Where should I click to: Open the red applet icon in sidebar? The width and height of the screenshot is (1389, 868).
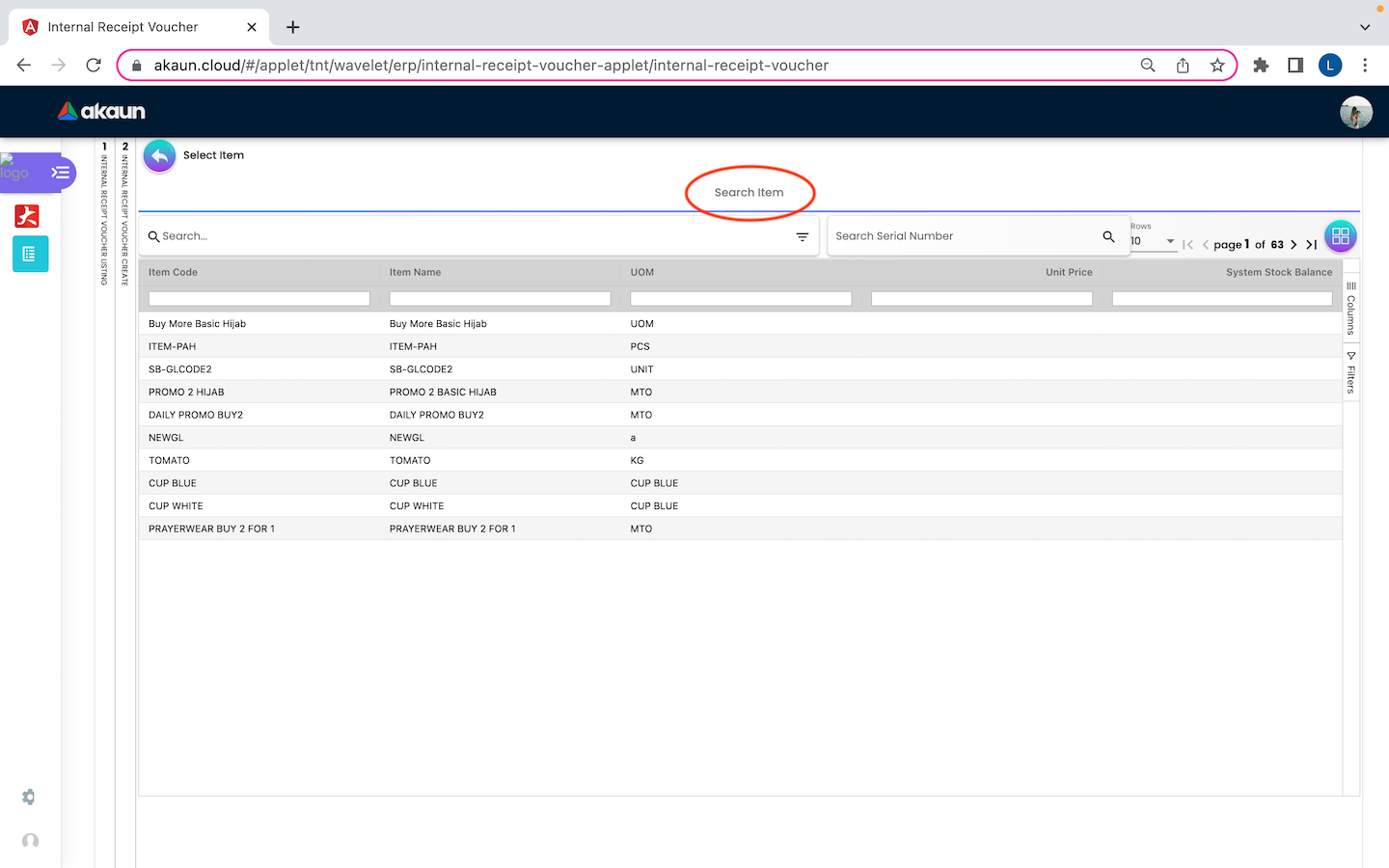tap(27, 216)
